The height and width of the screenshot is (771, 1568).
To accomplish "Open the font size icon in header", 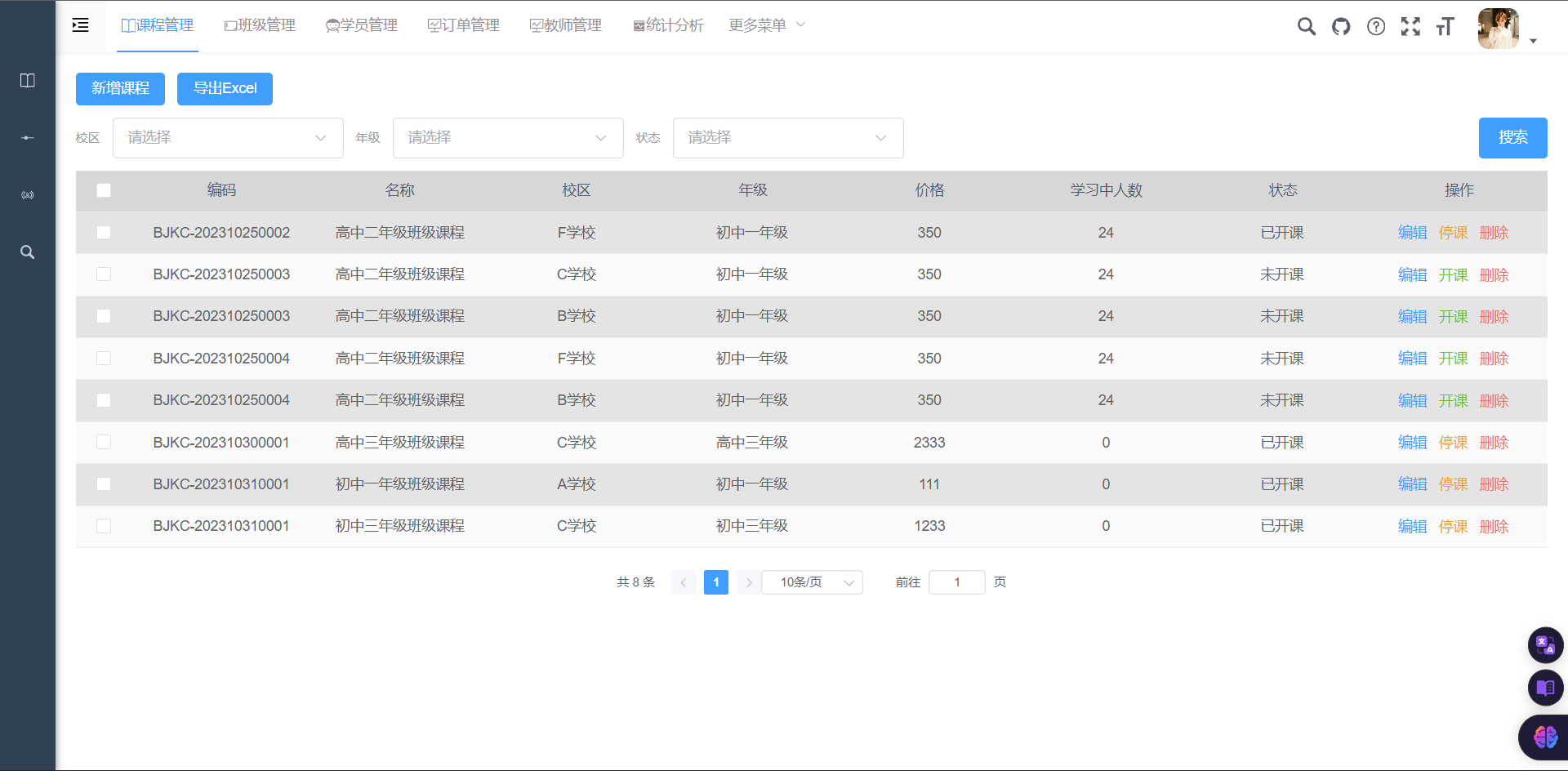I will tap(1445, 27).
